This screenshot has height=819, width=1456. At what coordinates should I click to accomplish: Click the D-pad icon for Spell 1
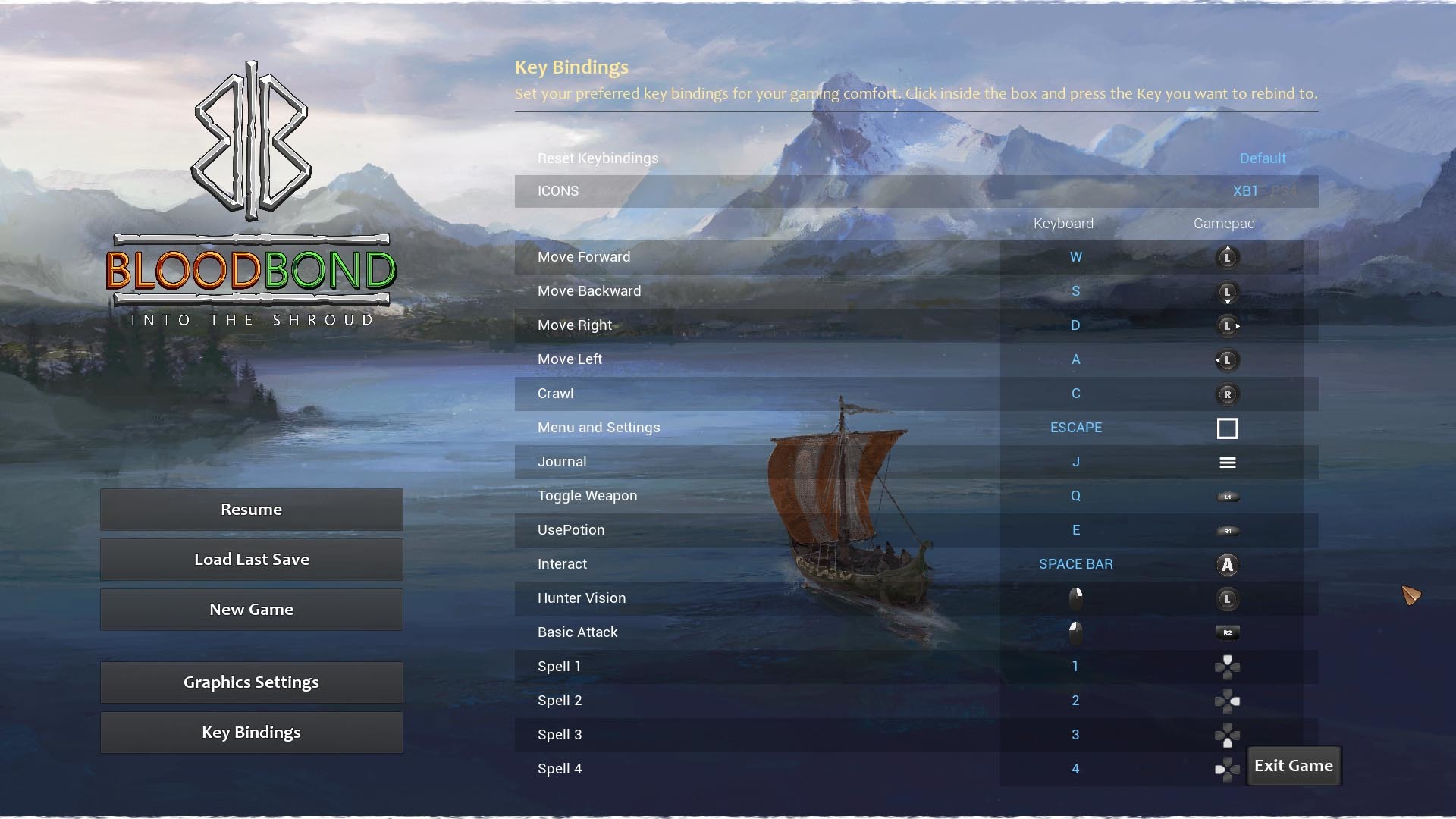(x=1227, y=667)
